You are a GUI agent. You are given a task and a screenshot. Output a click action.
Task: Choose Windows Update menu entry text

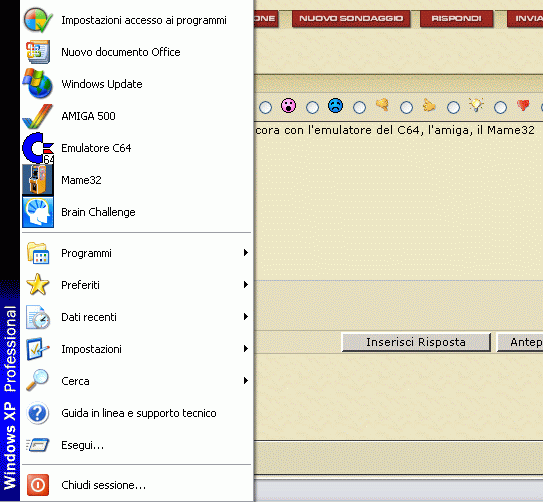(x=102, y=84)
